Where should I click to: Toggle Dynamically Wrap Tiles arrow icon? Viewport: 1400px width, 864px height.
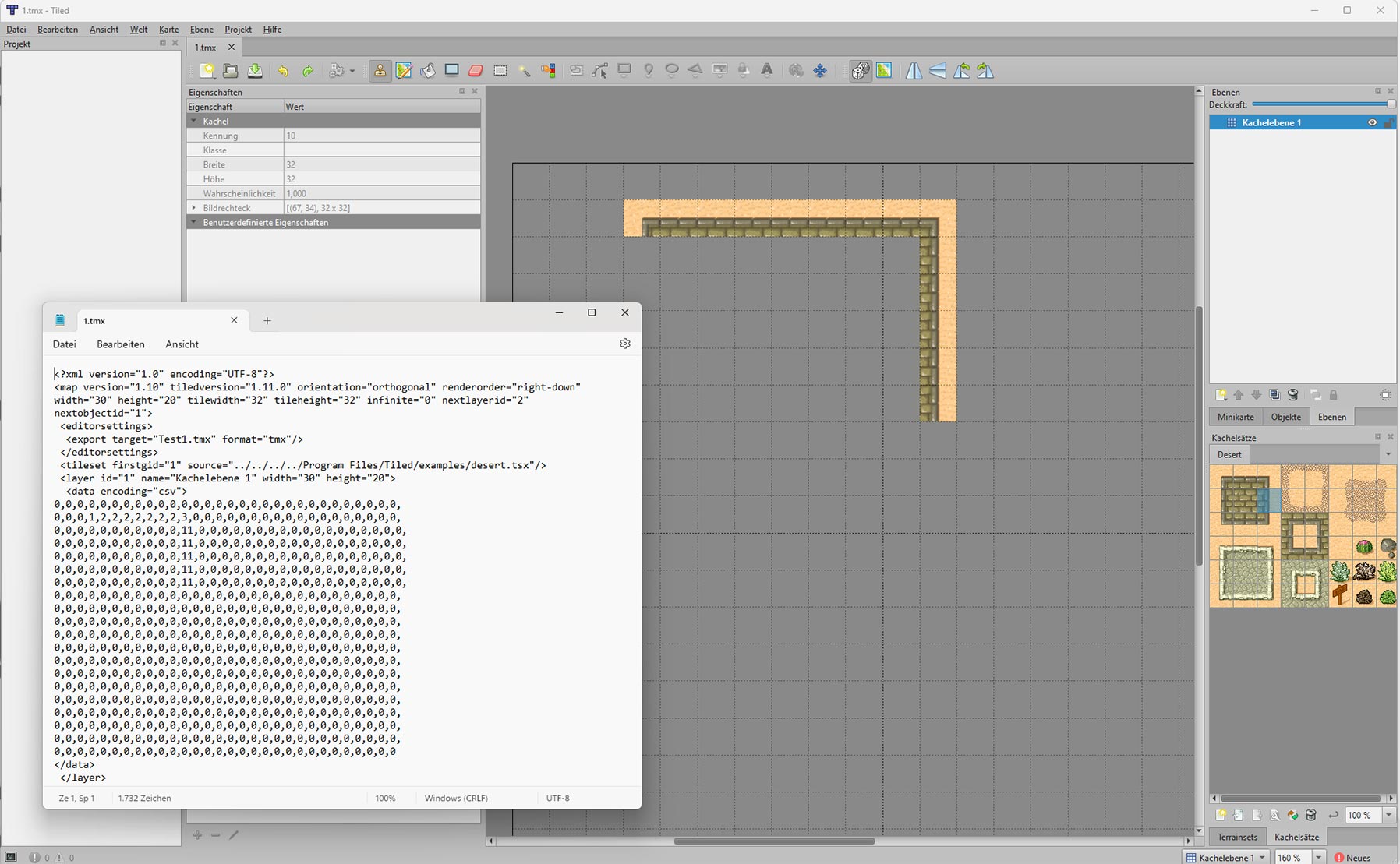pos(1334,815)
